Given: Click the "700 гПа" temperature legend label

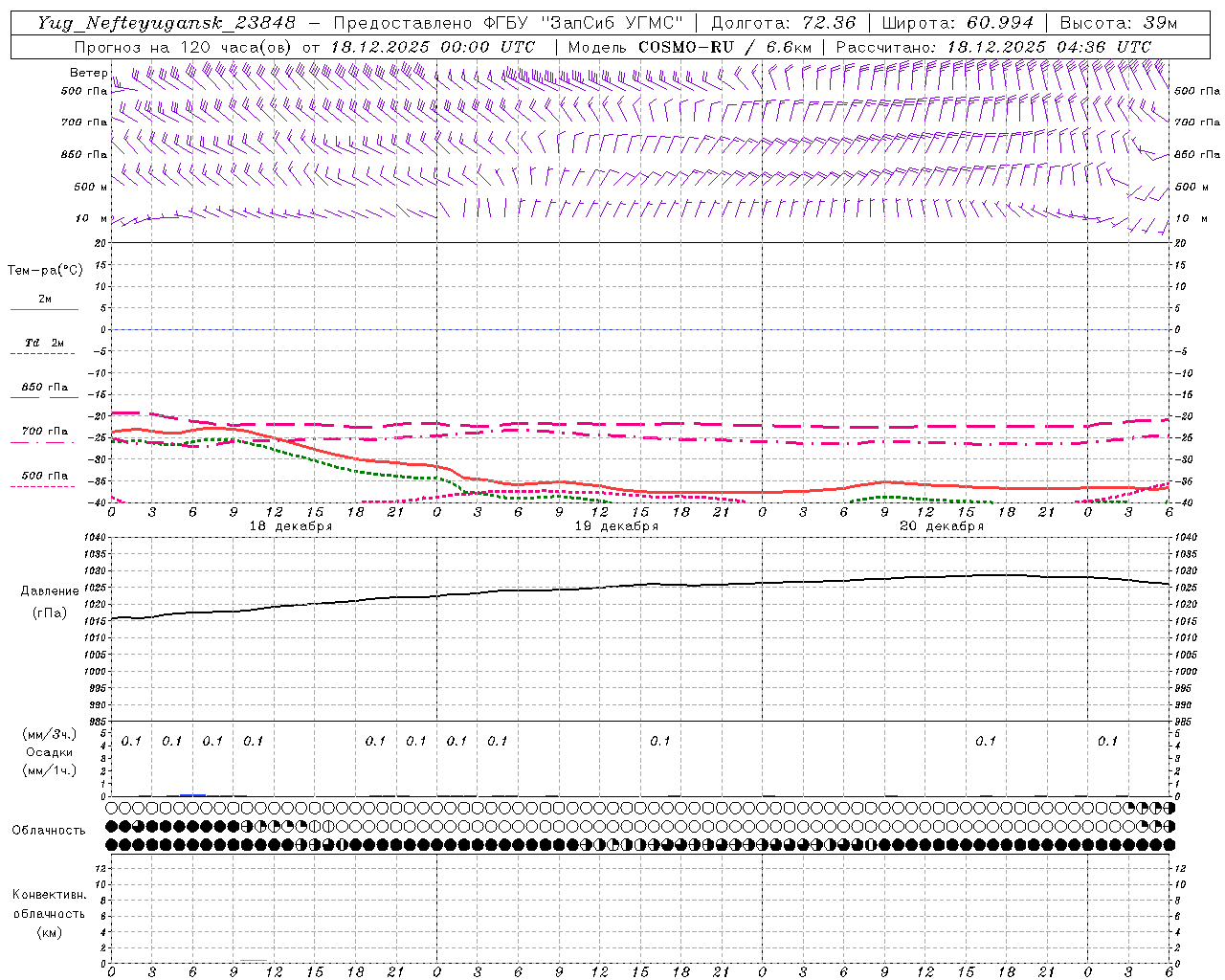Looking at the screenshot, I should coord(45,432).
